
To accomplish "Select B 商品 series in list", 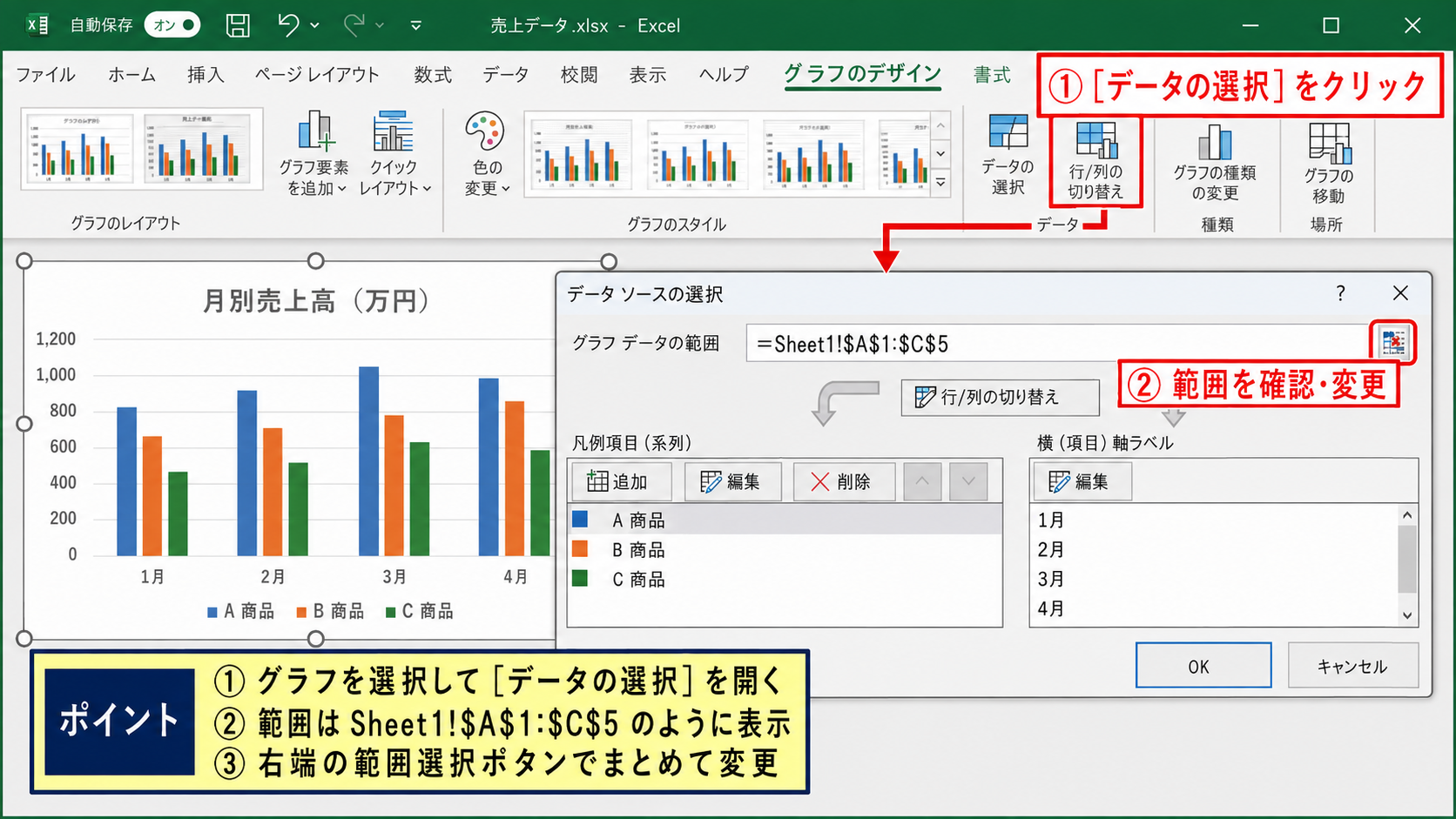I will pos(785,549).
